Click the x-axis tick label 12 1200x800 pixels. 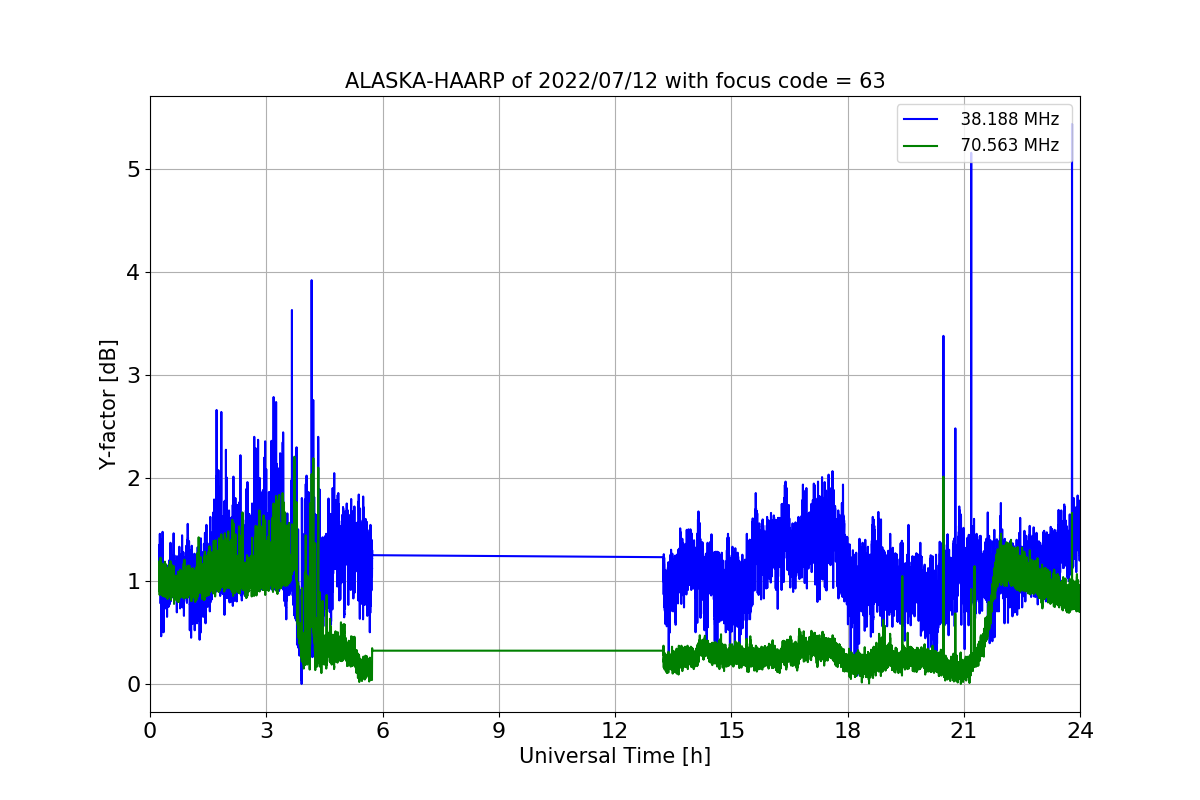click(615, 730)
